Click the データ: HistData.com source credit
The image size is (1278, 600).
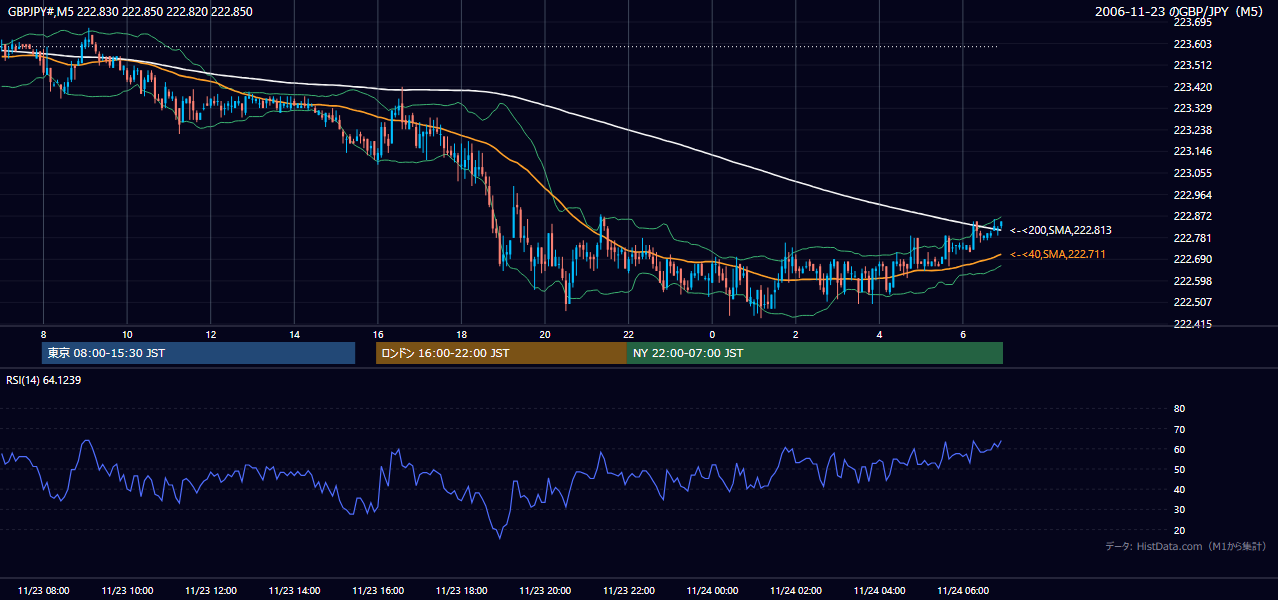click(1186, 546)
